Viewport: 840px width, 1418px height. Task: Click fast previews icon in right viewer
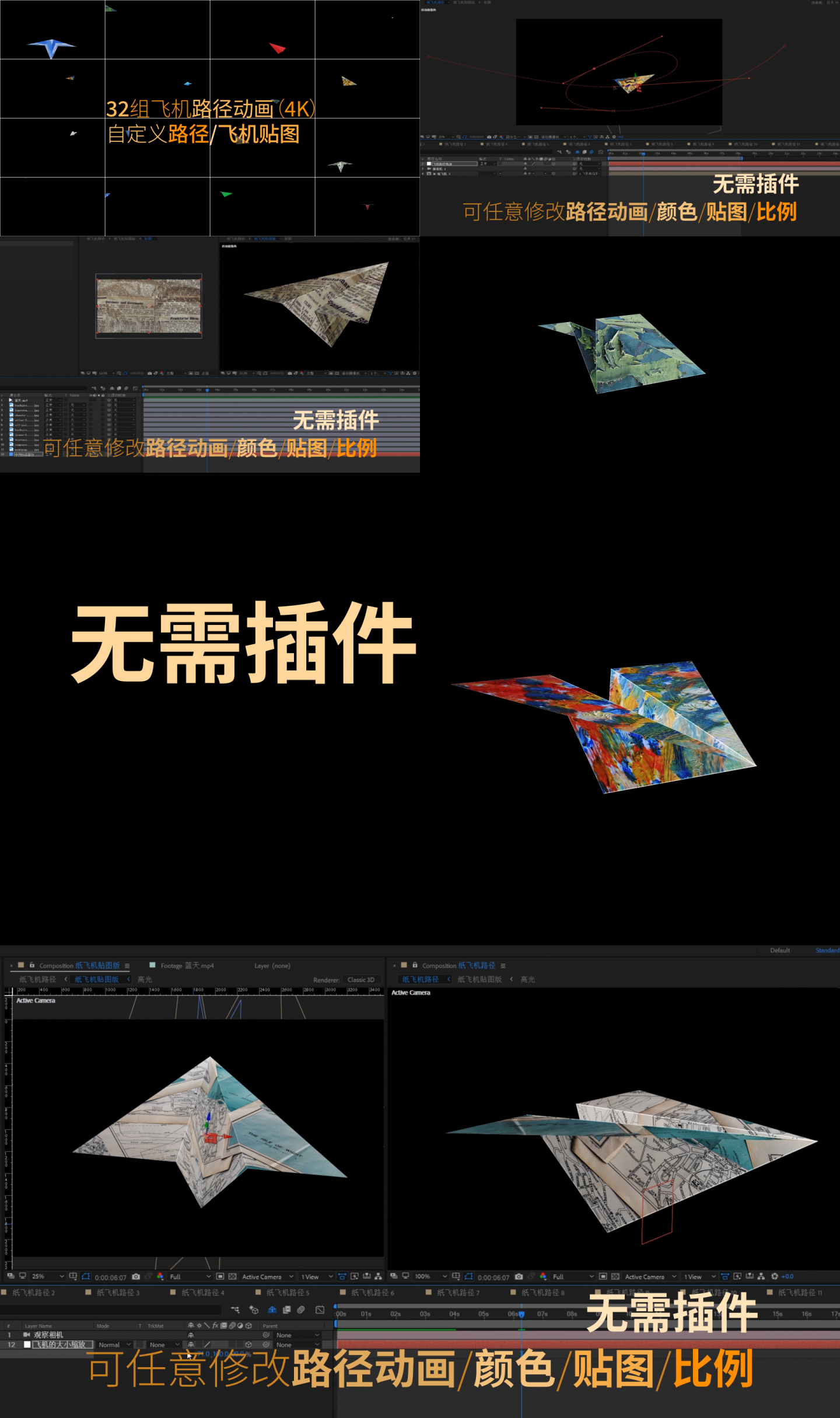pos(737,1276)
